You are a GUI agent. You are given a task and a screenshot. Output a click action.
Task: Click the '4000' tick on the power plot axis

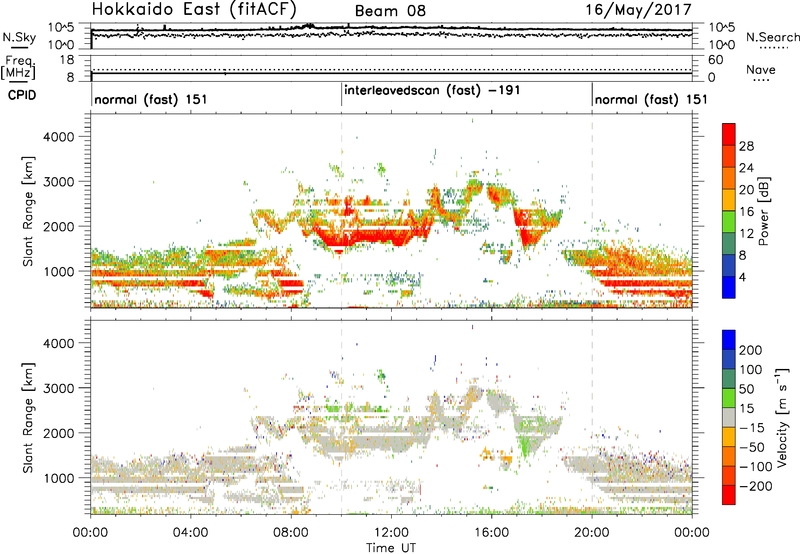tap(58, 137)
